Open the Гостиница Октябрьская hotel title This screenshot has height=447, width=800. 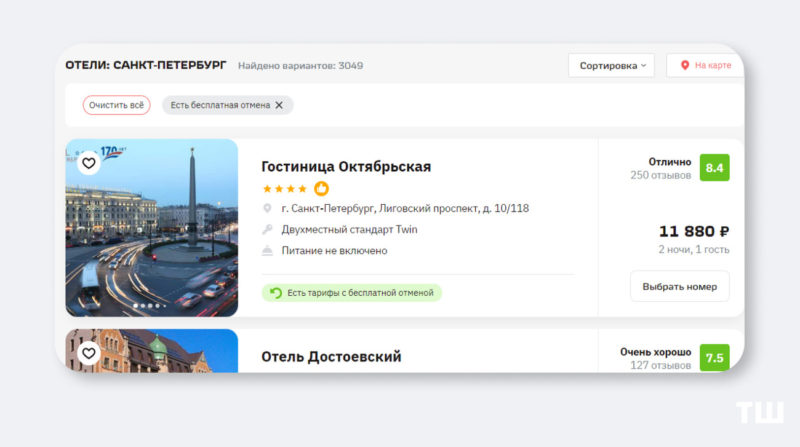[346, 167]
